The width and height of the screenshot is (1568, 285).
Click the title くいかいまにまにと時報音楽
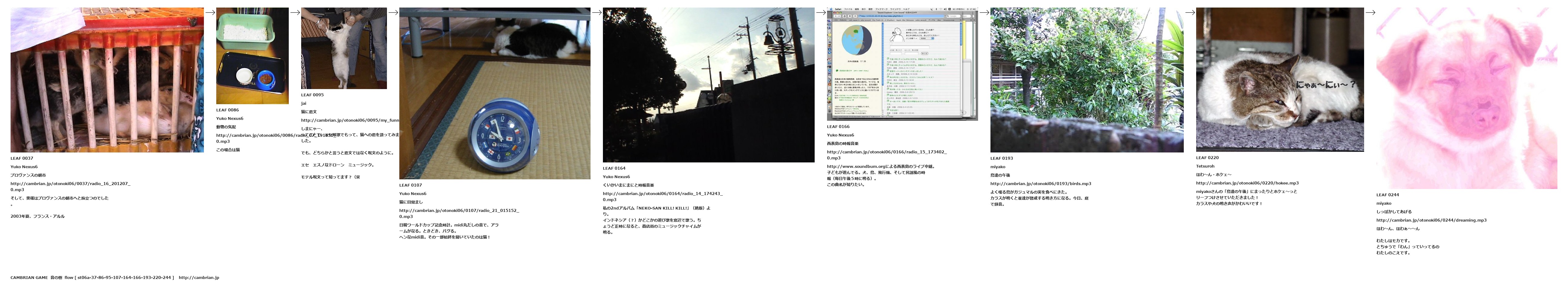coord(628,185)
